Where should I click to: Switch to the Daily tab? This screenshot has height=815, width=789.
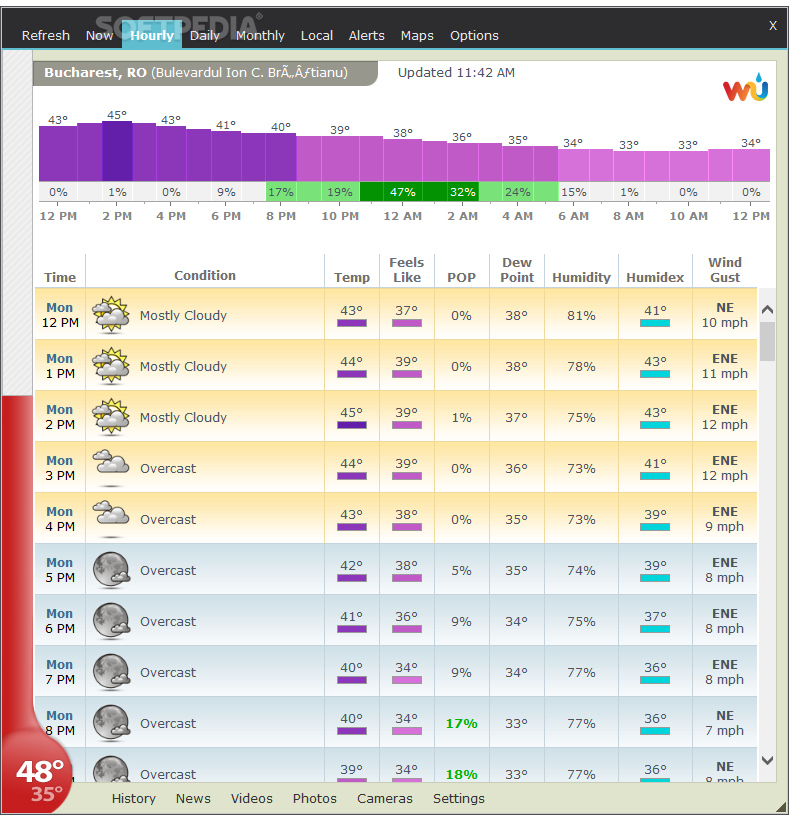click(x=205, y=35)
